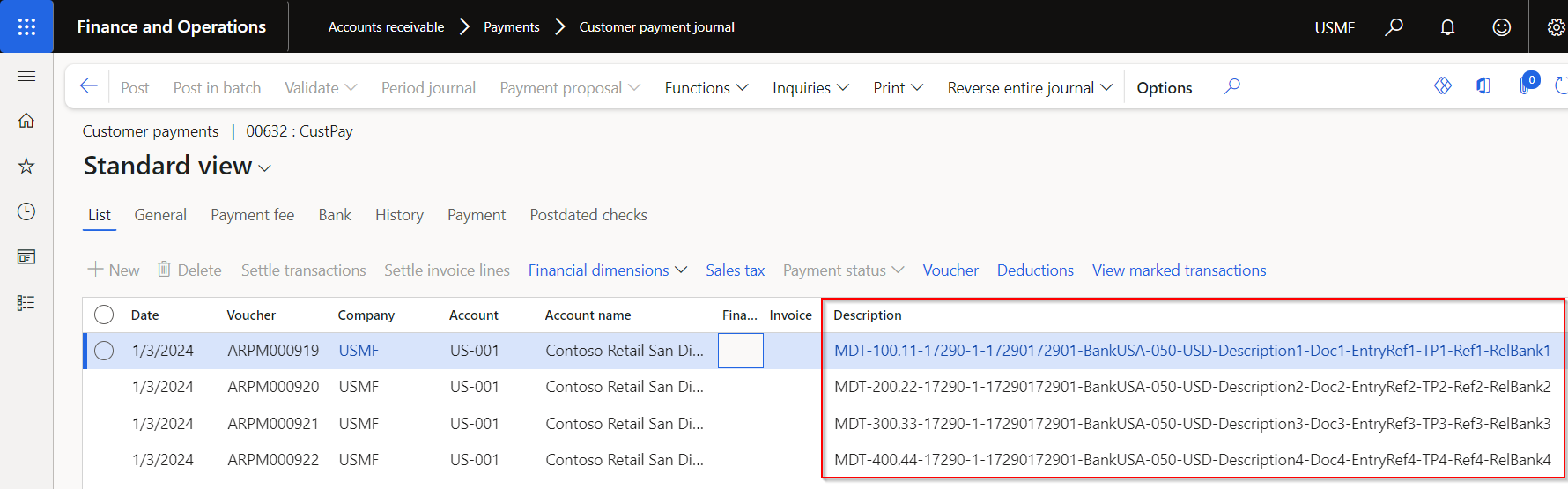Expand the Functions dropdown menu

[706, 88]
